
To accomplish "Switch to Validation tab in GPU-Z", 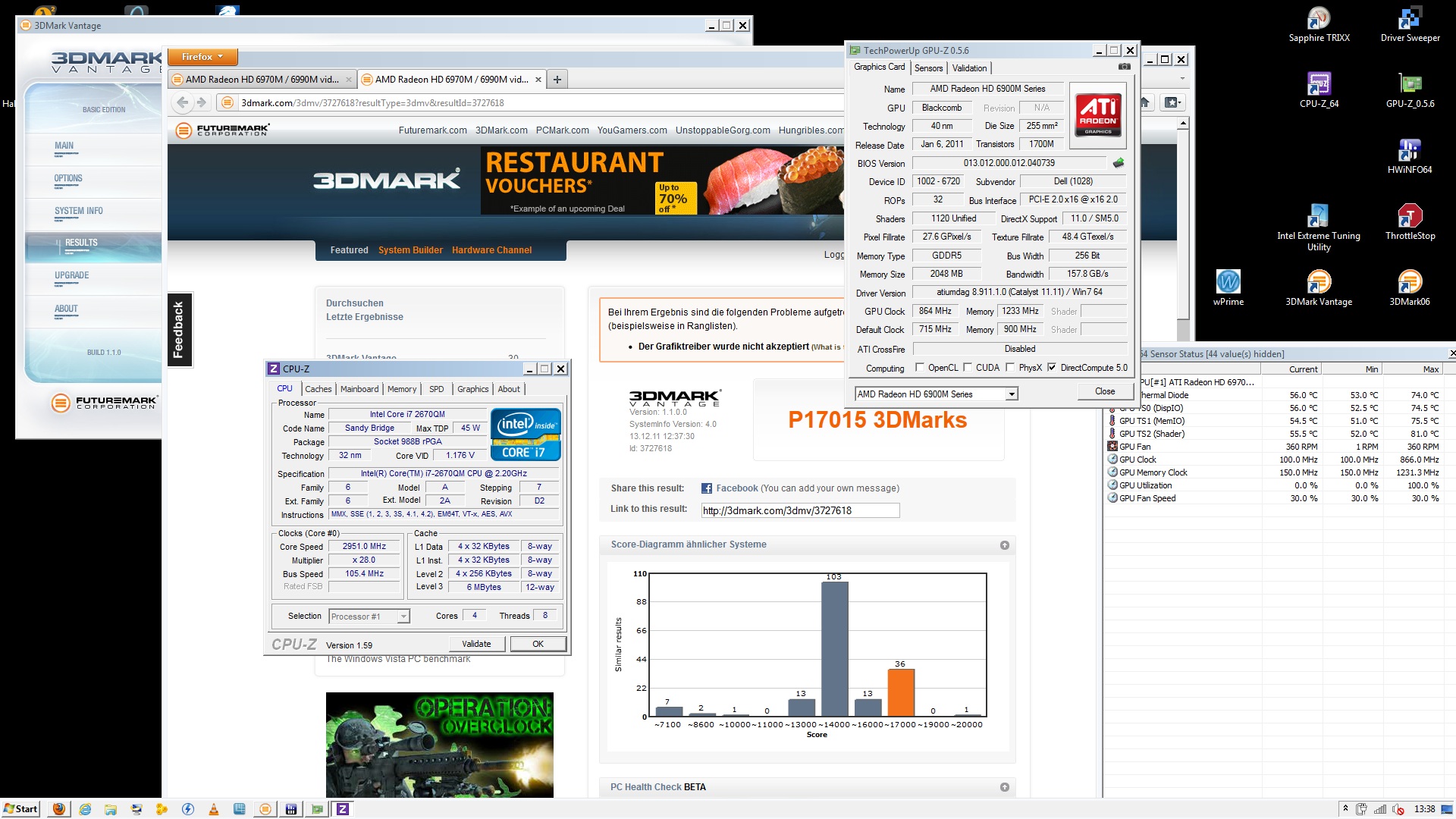I will (969, 68).
